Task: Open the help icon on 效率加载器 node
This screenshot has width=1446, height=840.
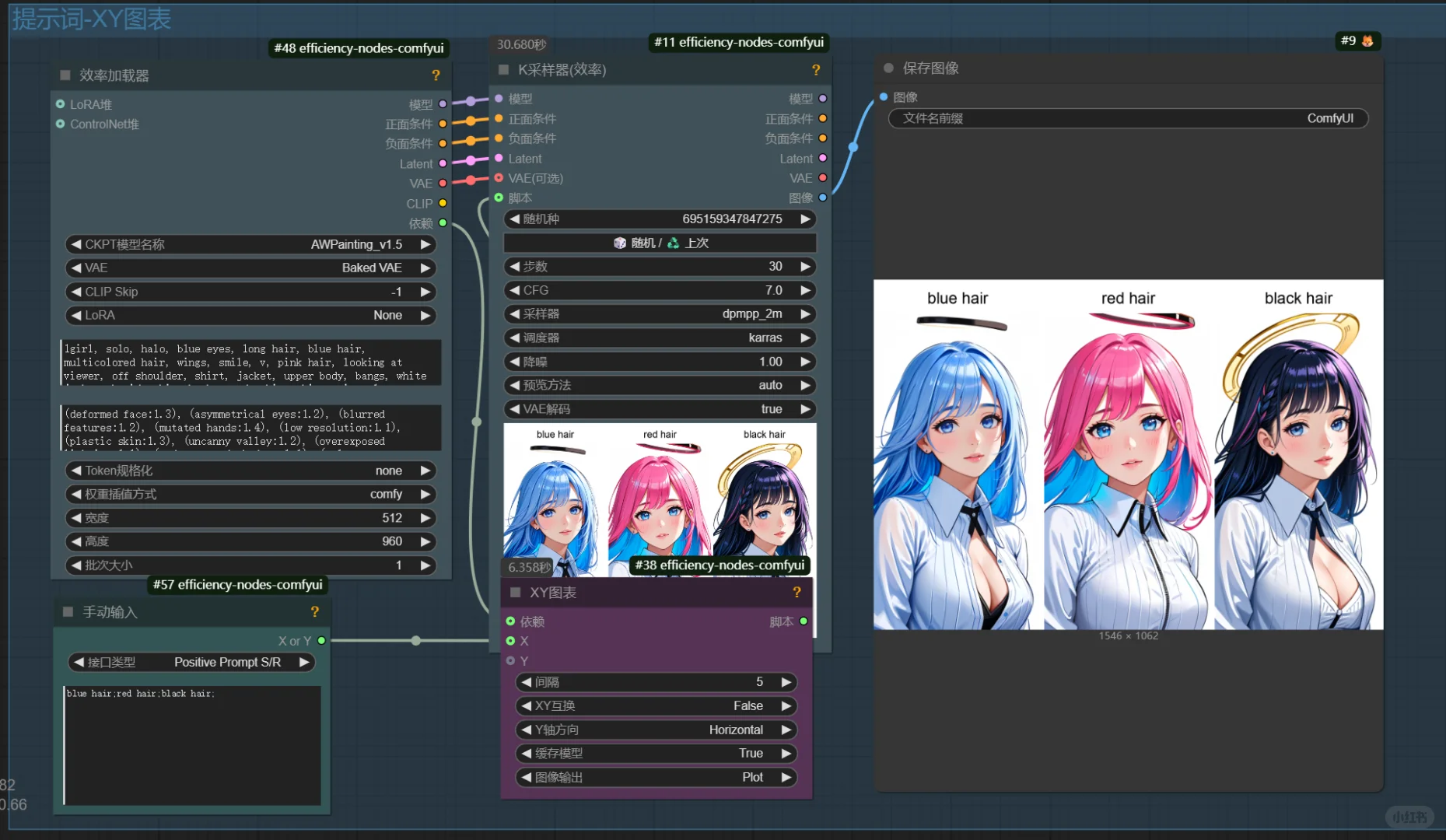Action: pos(436,75)
